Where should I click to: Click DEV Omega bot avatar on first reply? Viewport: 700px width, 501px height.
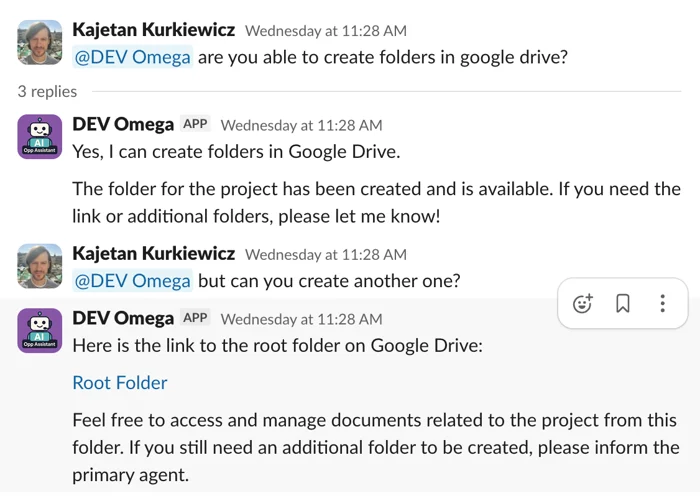point(40,136)
